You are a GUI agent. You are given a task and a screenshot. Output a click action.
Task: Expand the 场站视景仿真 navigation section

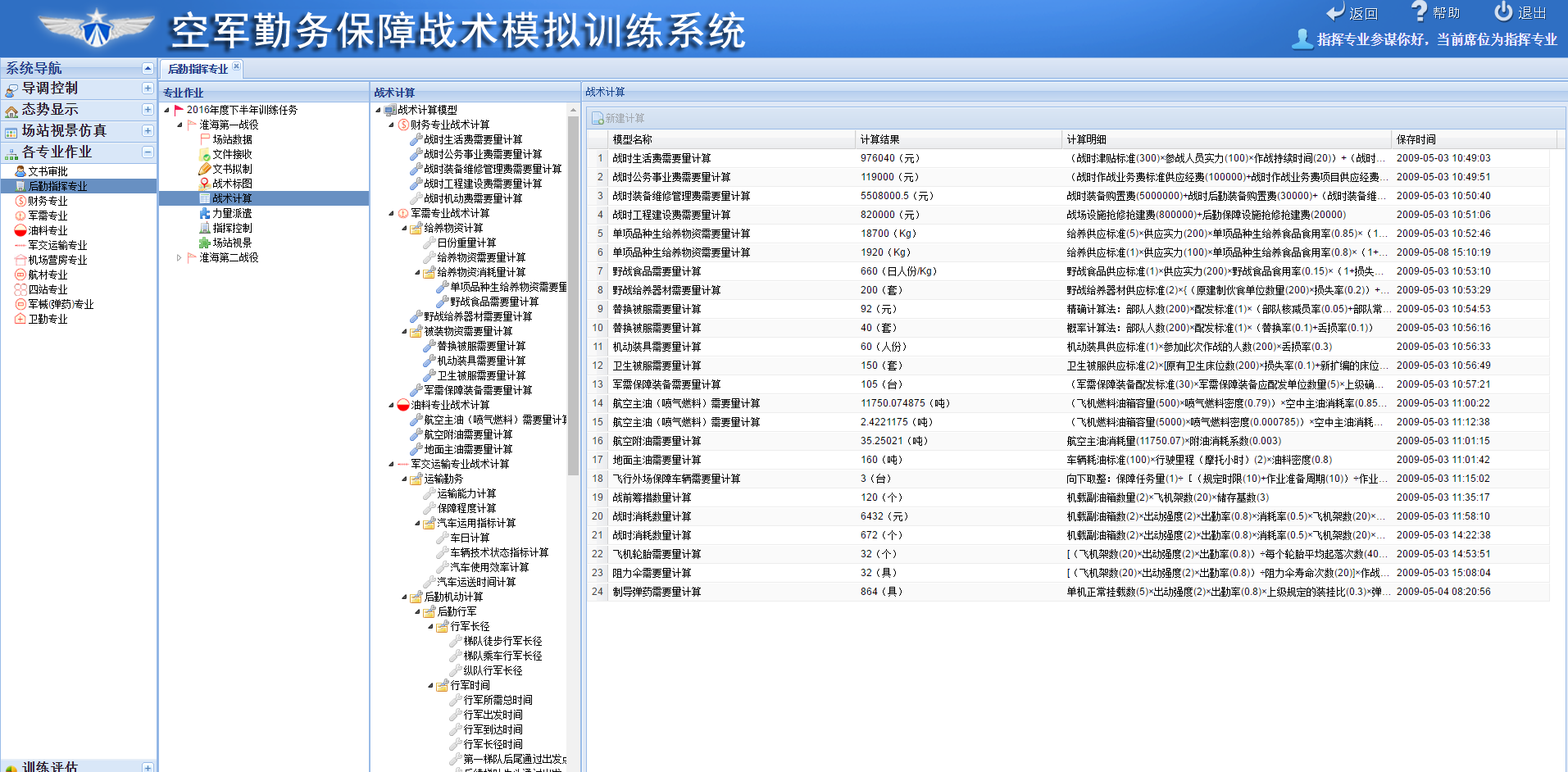pyautogui.click(x=148, y=130)
